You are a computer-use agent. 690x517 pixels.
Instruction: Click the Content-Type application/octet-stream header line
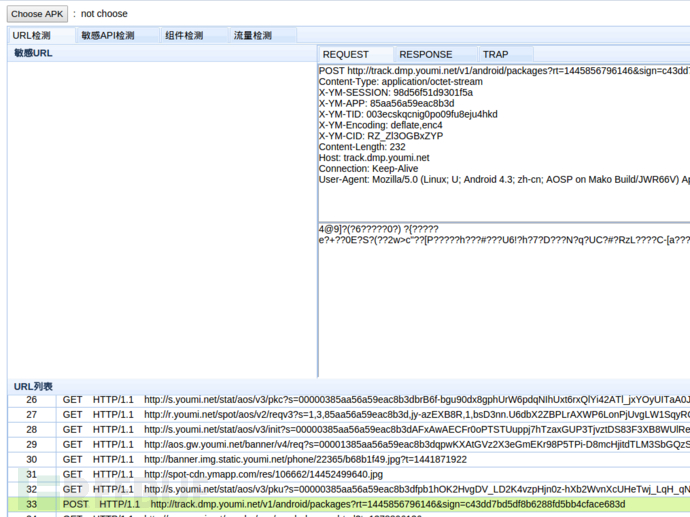pos(400,82)
